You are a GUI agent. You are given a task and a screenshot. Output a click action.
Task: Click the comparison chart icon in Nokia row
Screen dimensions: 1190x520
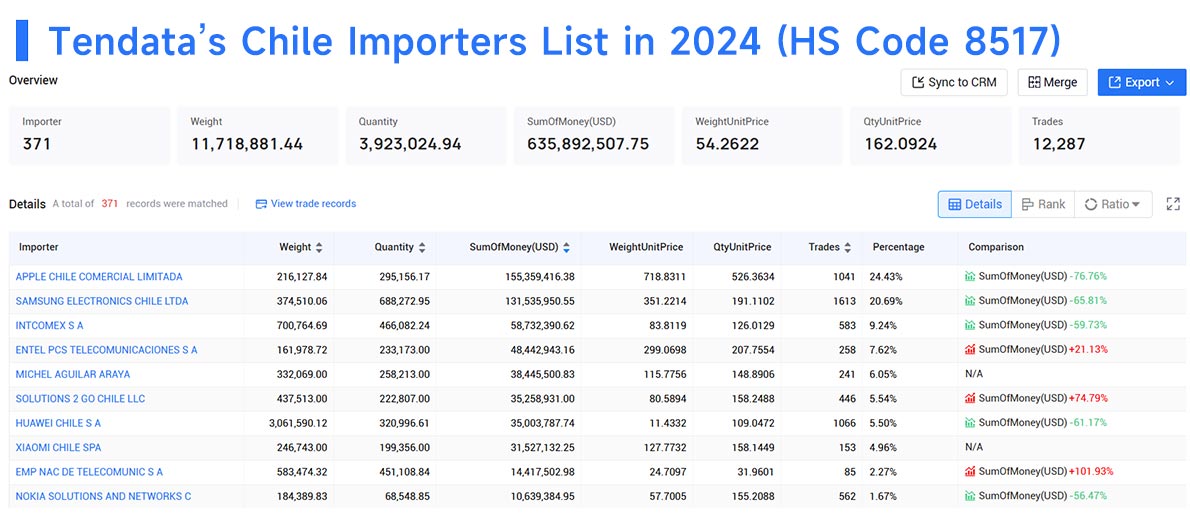[x=970, y=495]
